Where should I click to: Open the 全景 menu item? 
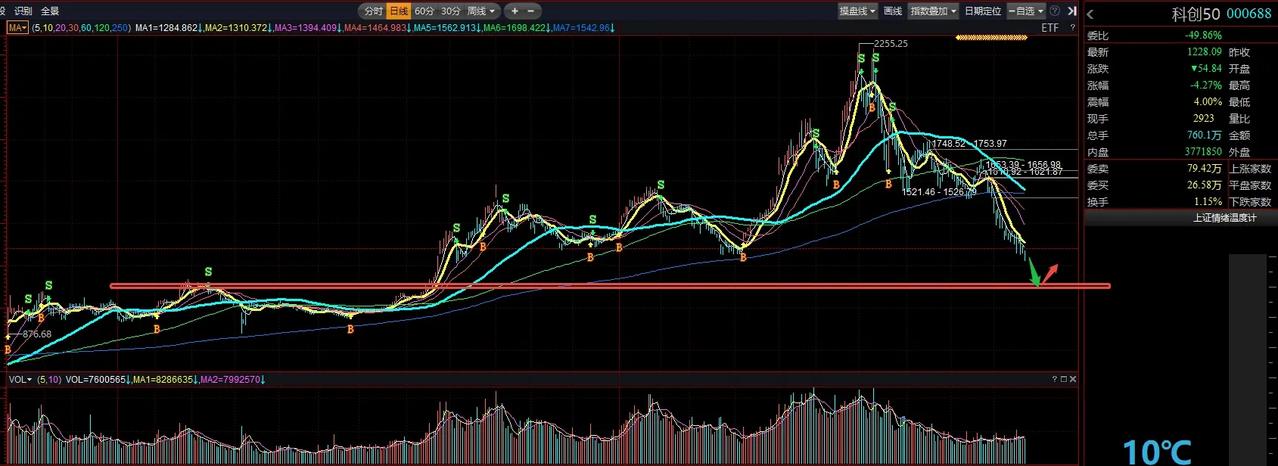tap(50, 10)
